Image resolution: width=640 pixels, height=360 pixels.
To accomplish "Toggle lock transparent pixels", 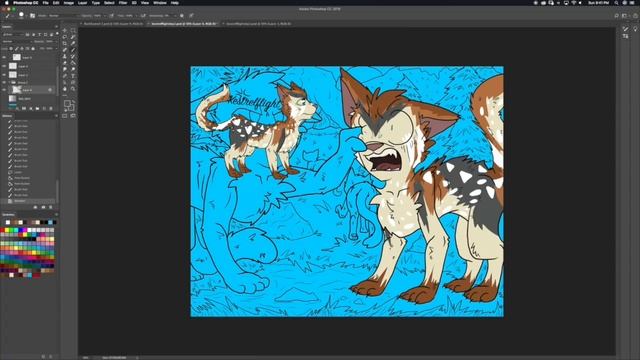I will (x=11, y=49).
